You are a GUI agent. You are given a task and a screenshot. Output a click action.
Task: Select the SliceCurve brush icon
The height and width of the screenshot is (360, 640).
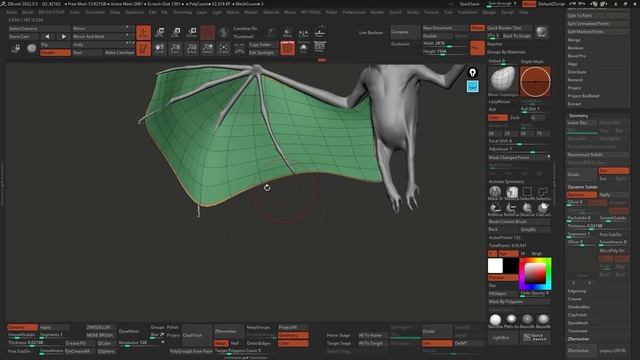point(527,208)
